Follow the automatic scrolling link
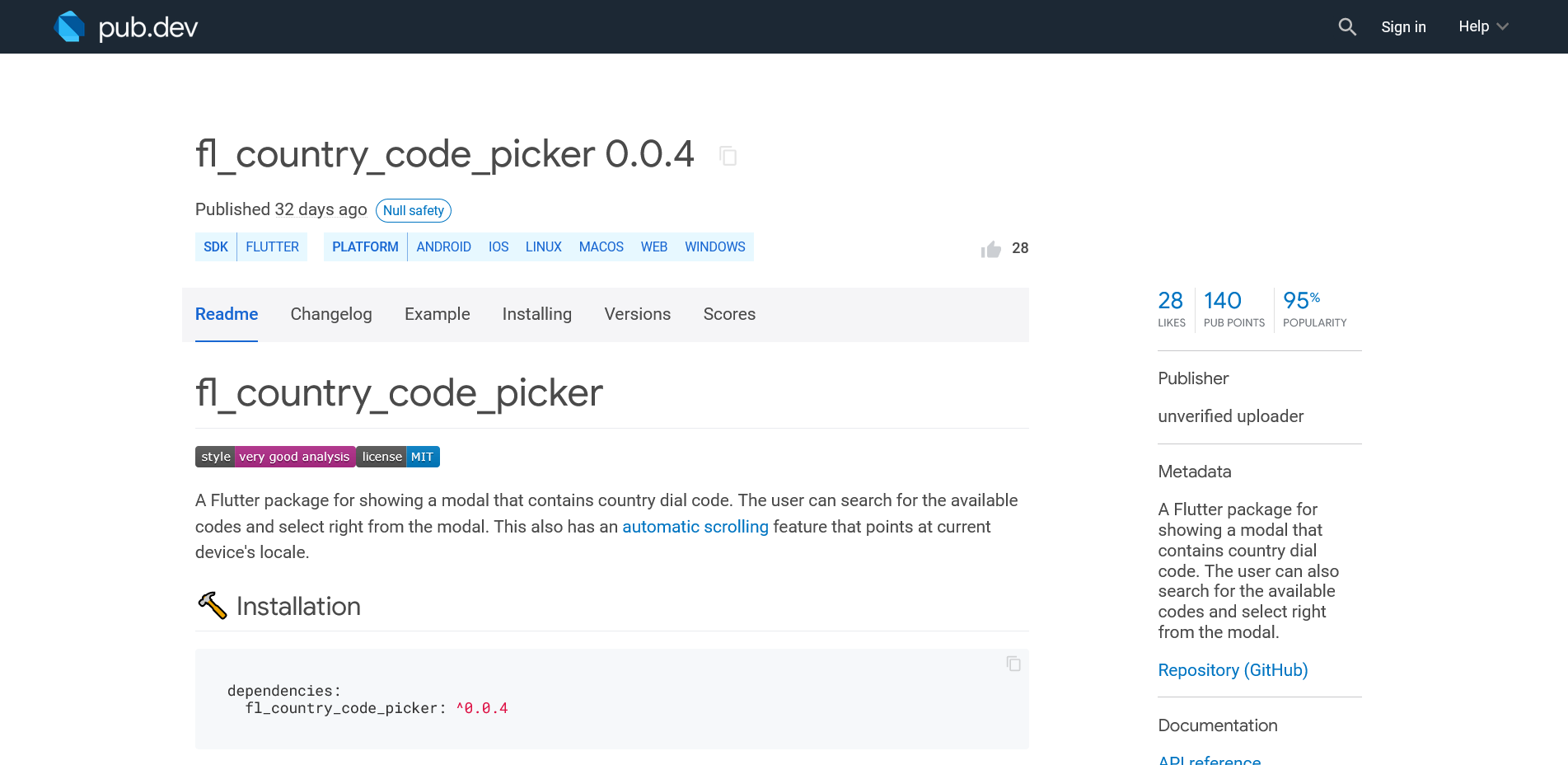Viewport: 1568px width, 765px height. tap(695, 527)
